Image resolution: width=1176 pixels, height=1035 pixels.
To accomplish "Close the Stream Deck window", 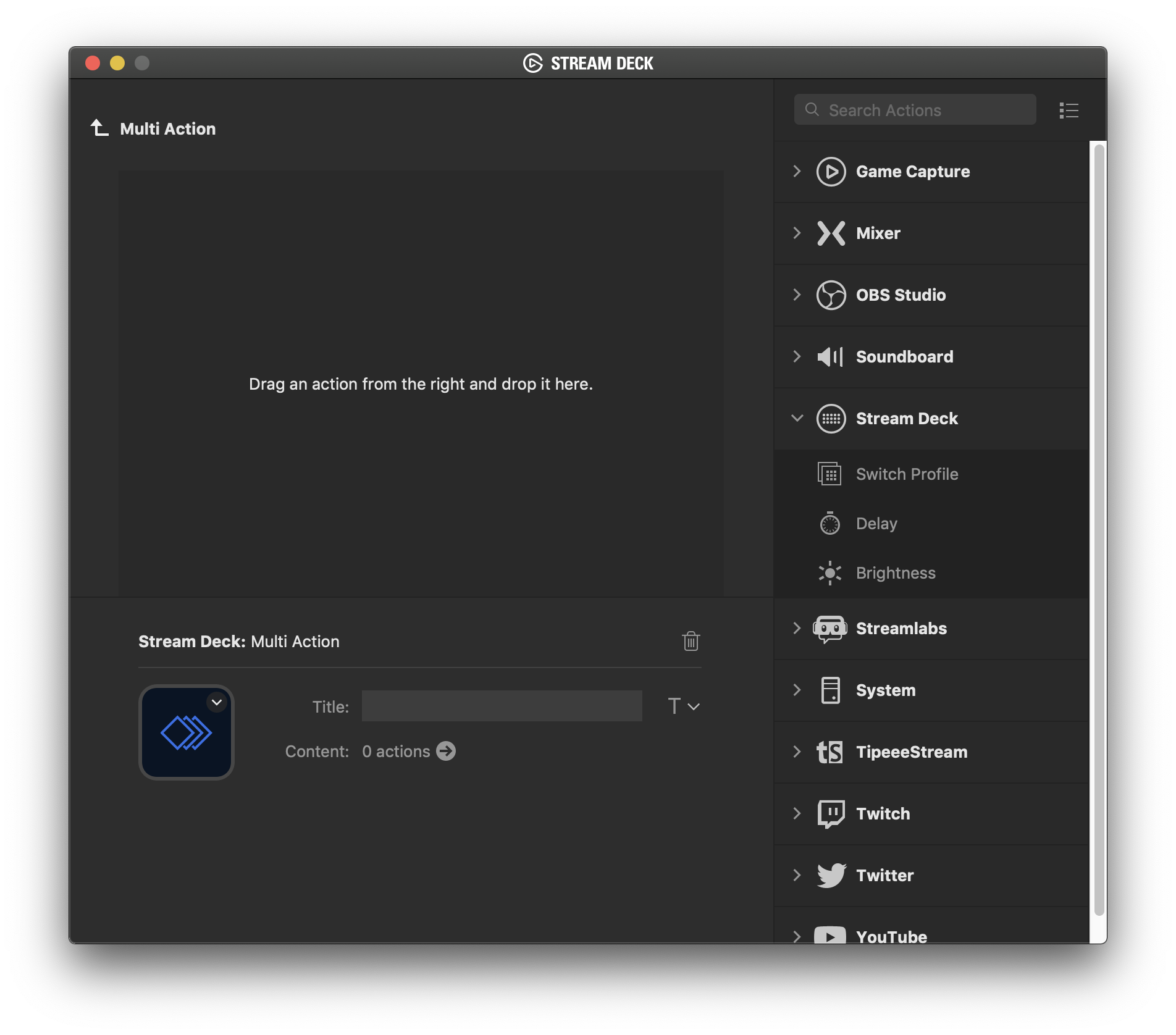I will tap(93, 63).
